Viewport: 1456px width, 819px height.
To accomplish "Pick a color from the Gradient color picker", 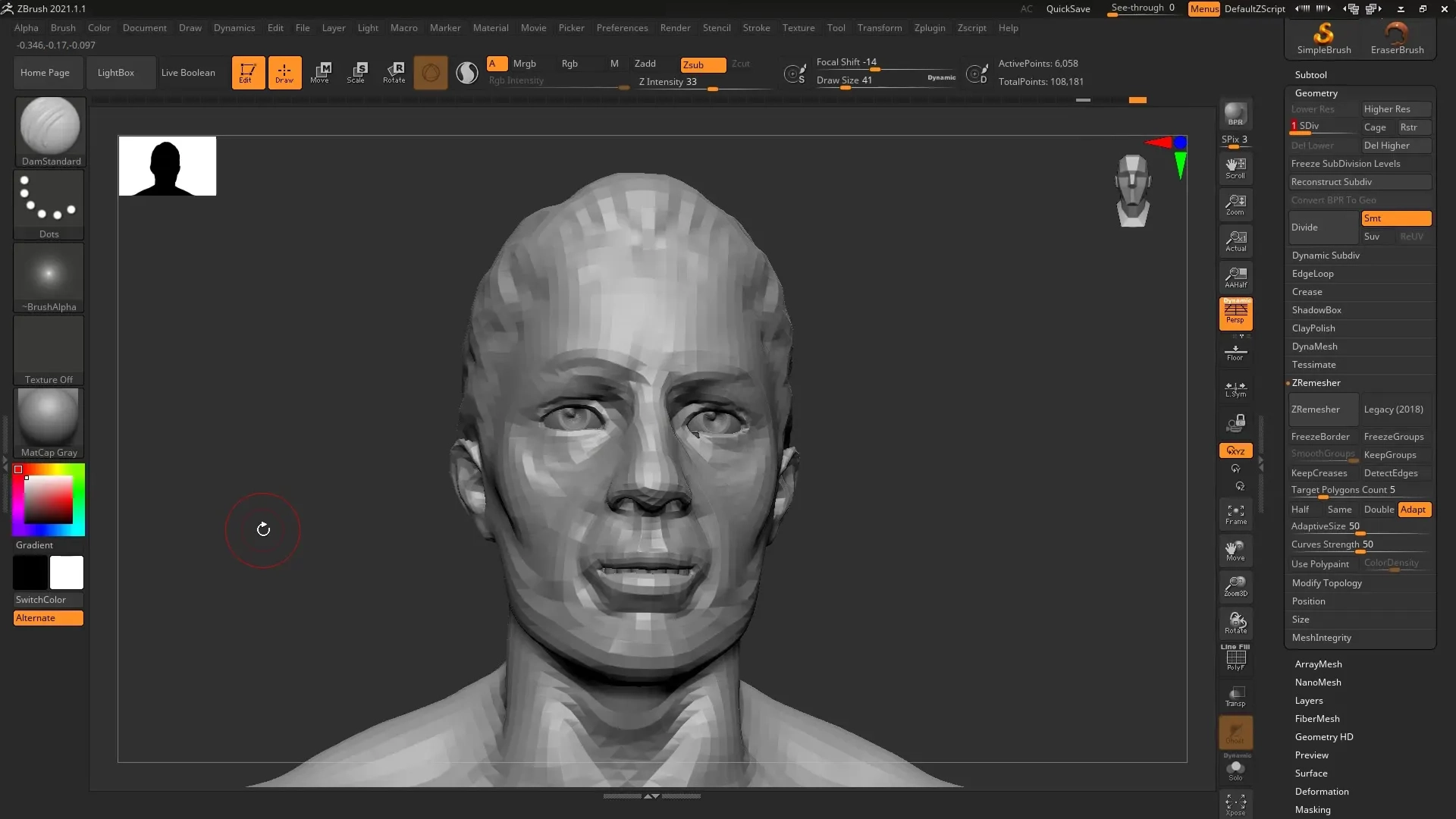I will coord(48,499).
